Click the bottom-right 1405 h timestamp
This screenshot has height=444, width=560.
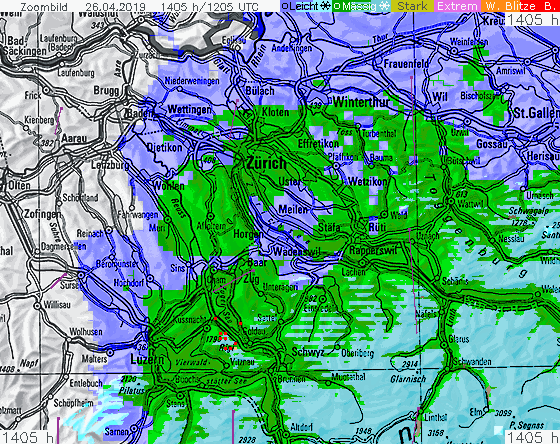(532, 437)
